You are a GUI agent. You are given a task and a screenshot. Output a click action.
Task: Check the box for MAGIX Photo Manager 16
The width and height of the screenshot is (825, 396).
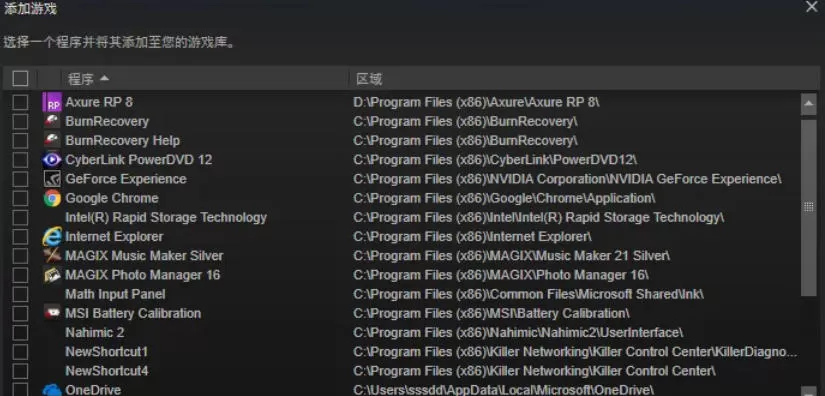[x=20, y=275]
